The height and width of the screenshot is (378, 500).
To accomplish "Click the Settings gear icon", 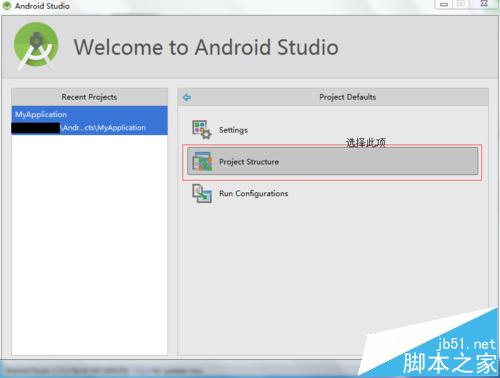I will tap(202, 130).
